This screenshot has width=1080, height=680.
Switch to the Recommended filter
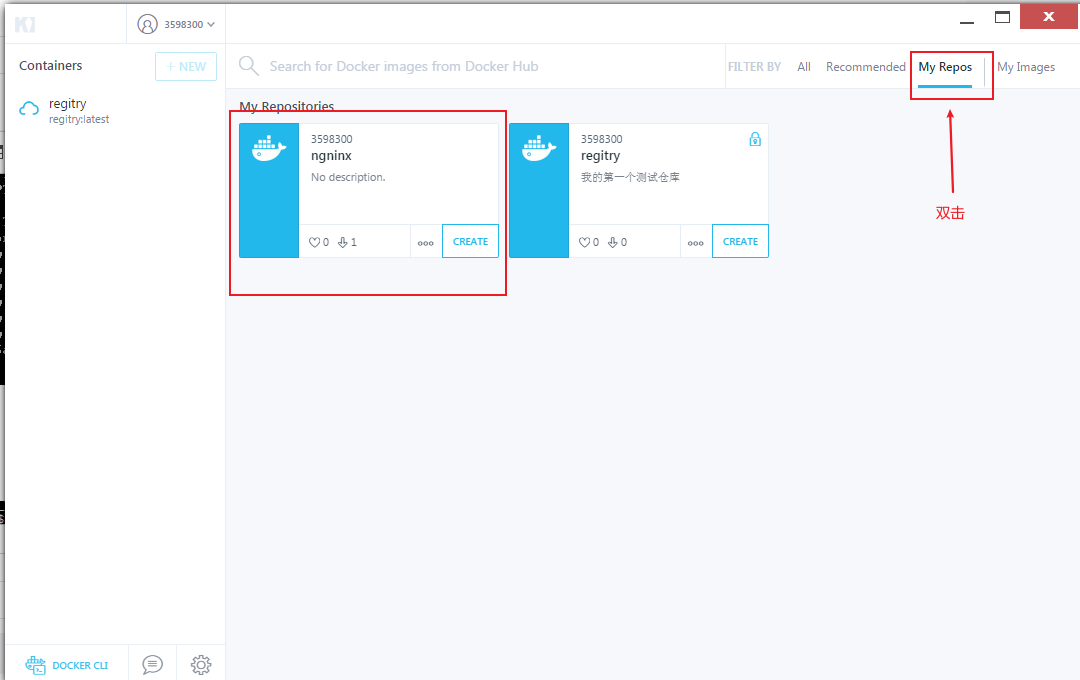coord(866,67)
